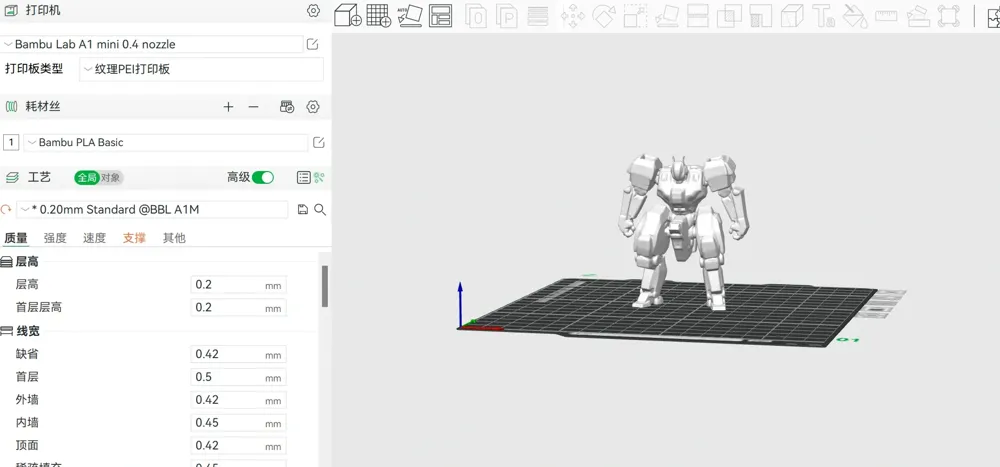Click the Arrange all objects icon
Image resolution: width=1000 pixels, height=467 pixels.
click(x=441, y=15)
